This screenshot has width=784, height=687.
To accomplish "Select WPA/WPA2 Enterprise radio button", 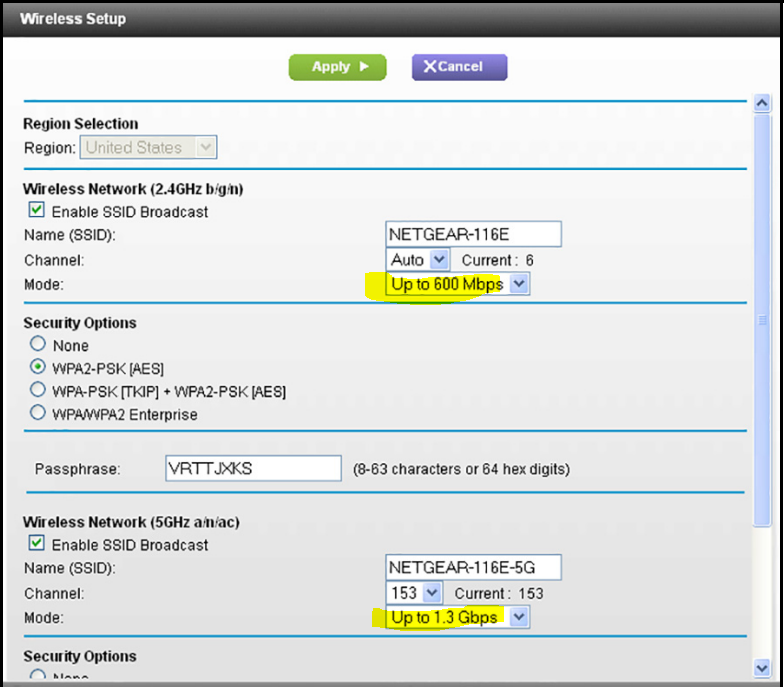I will click(38, 414).
